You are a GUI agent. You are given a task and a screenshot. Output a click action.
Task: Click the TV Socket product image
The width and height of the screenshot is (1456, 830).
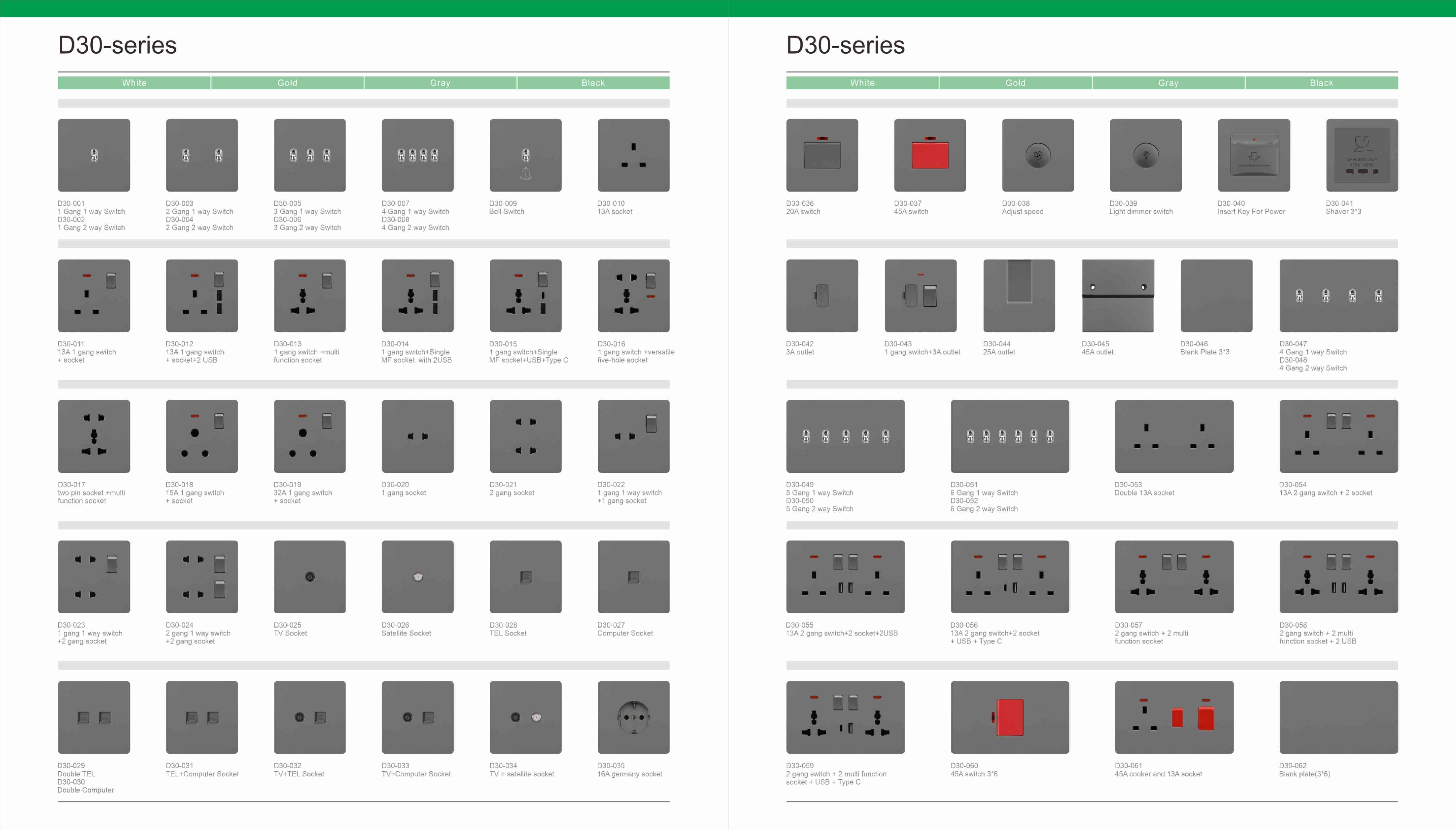pyautogui.click(x=310, y=577)
